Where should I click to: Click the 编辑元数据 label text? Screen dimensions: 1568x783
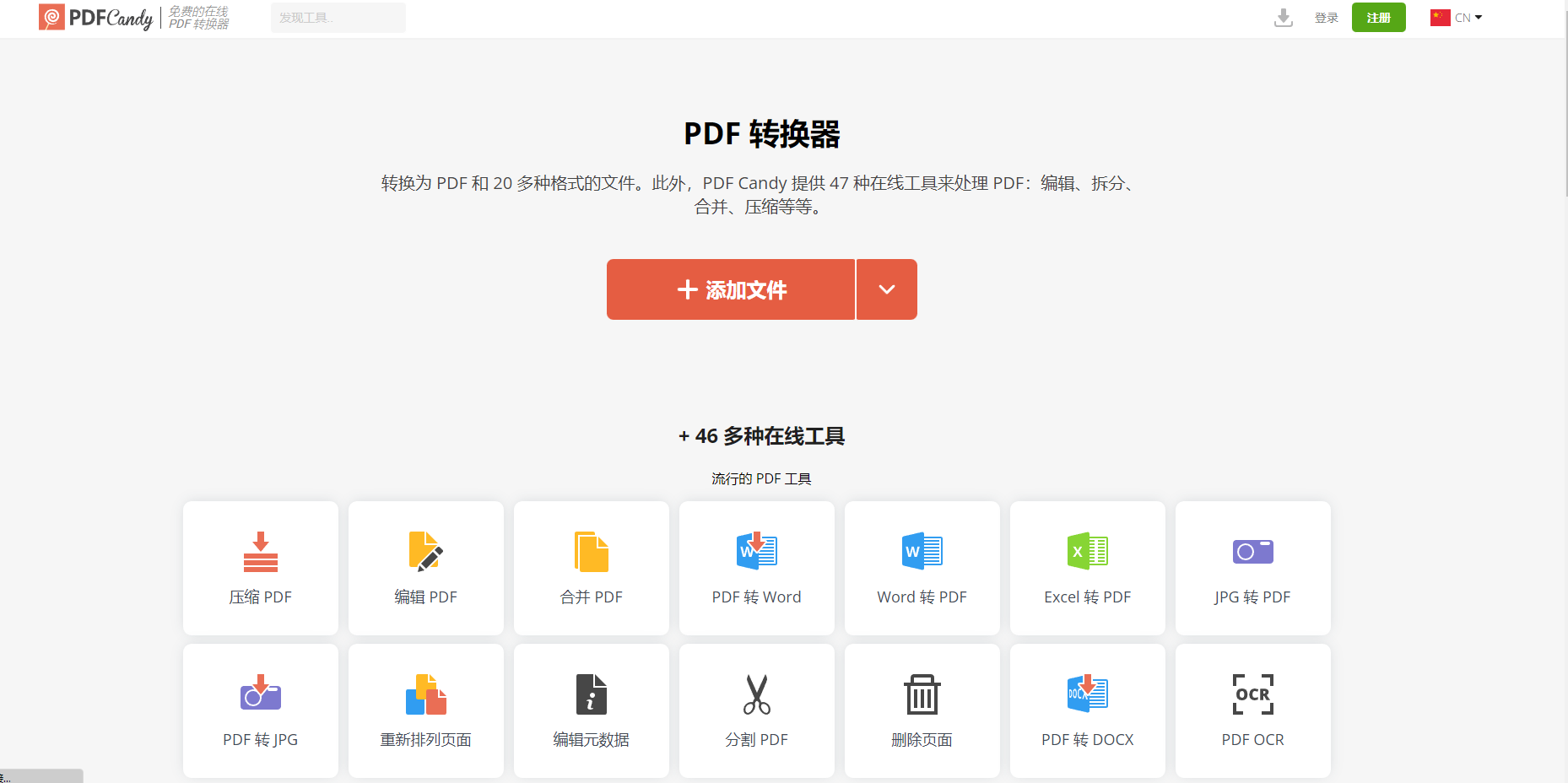click(592, 740)
